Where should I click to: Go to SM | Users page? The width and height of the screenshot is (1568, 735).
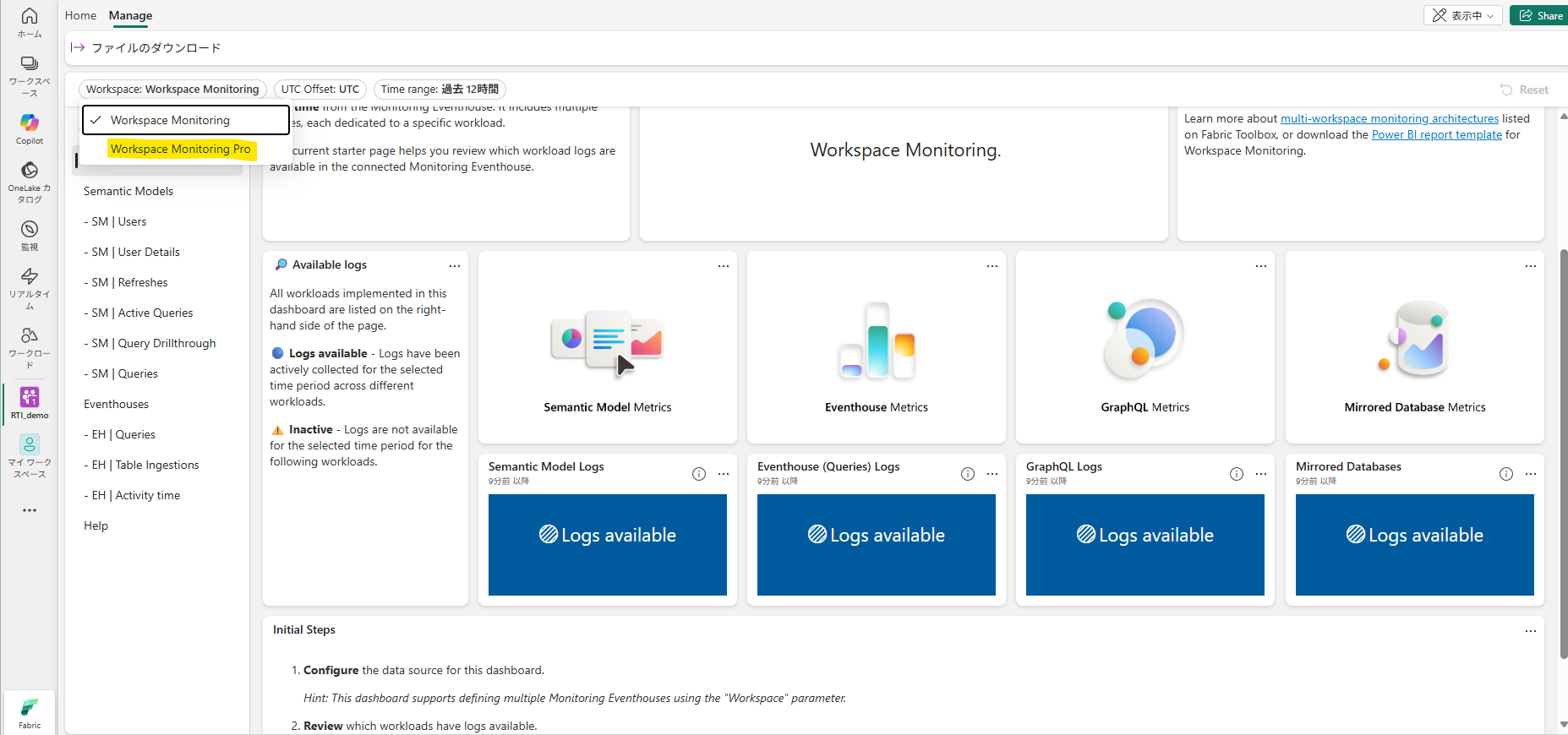[115, 221]
